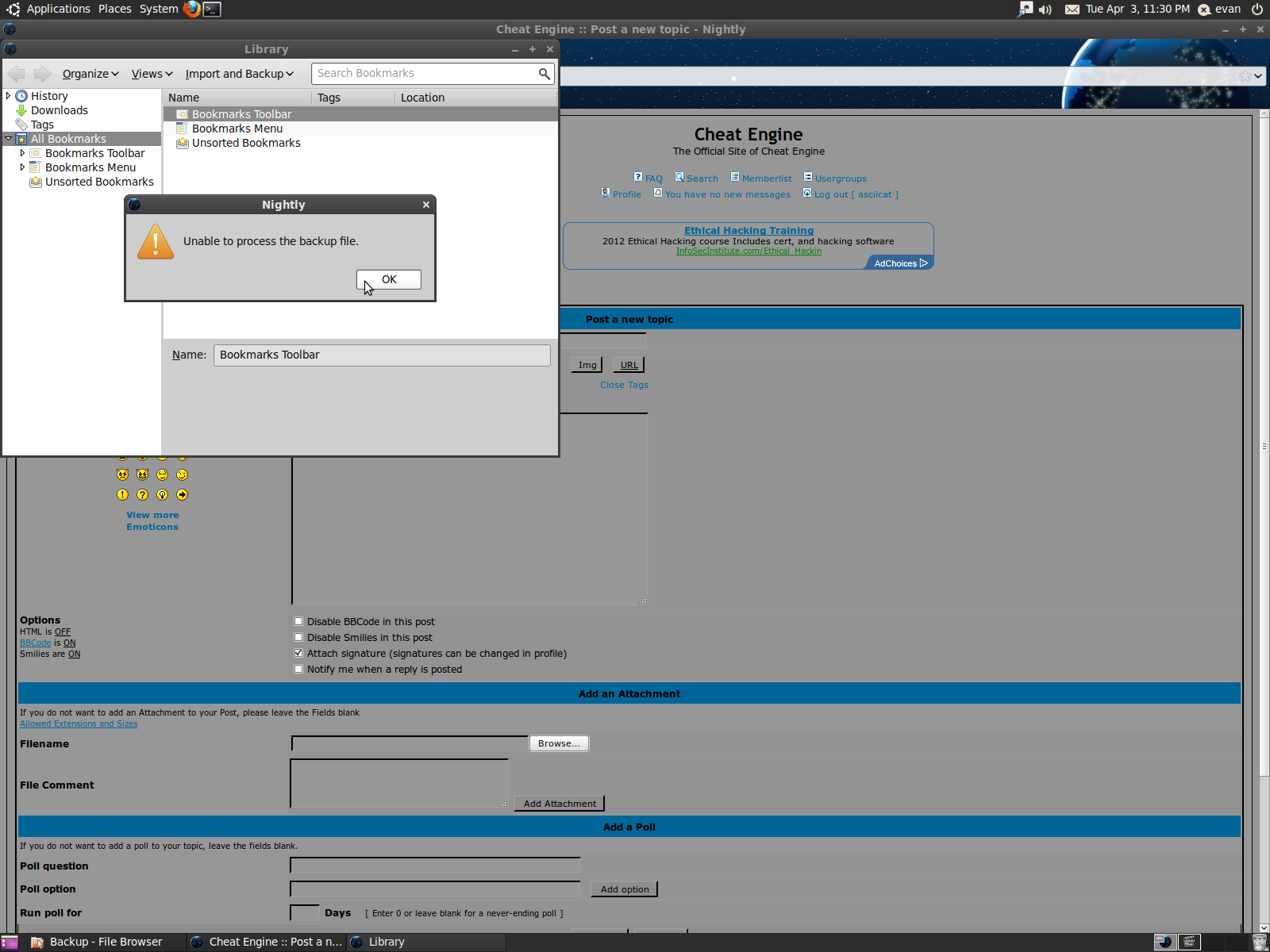Open the Import and Backup dropdown
The height and width of the screenshot is (952, 1270).
pyautogui.click(x=240, y=74)
